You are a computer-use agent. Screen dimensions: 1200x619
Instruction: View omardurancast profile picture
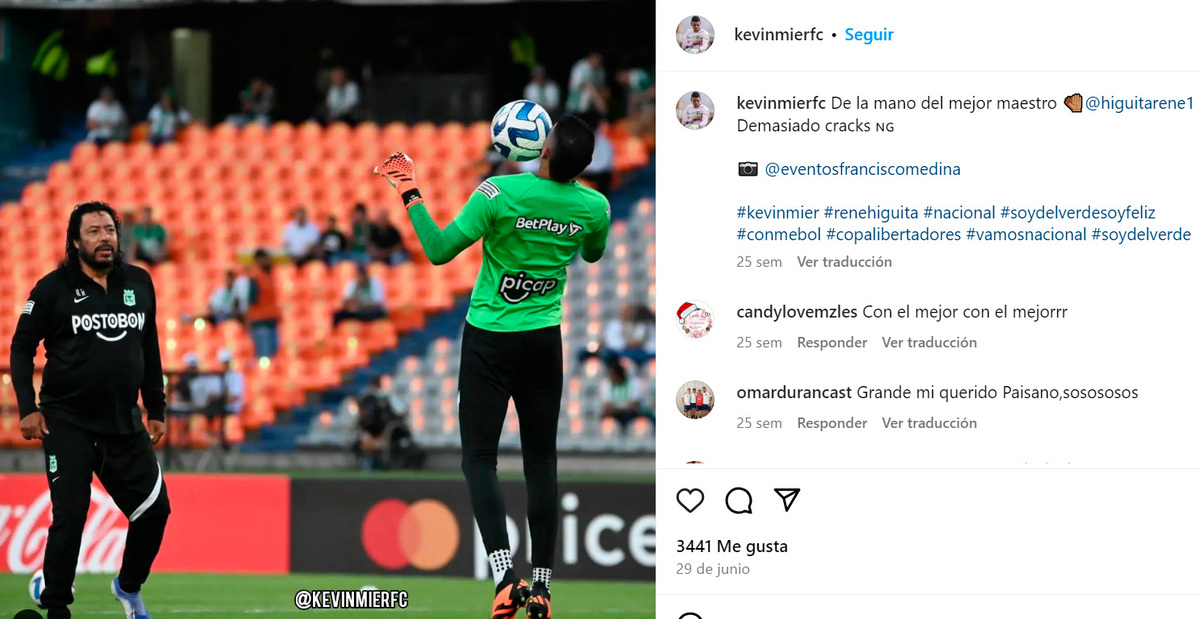pos(695,400)
